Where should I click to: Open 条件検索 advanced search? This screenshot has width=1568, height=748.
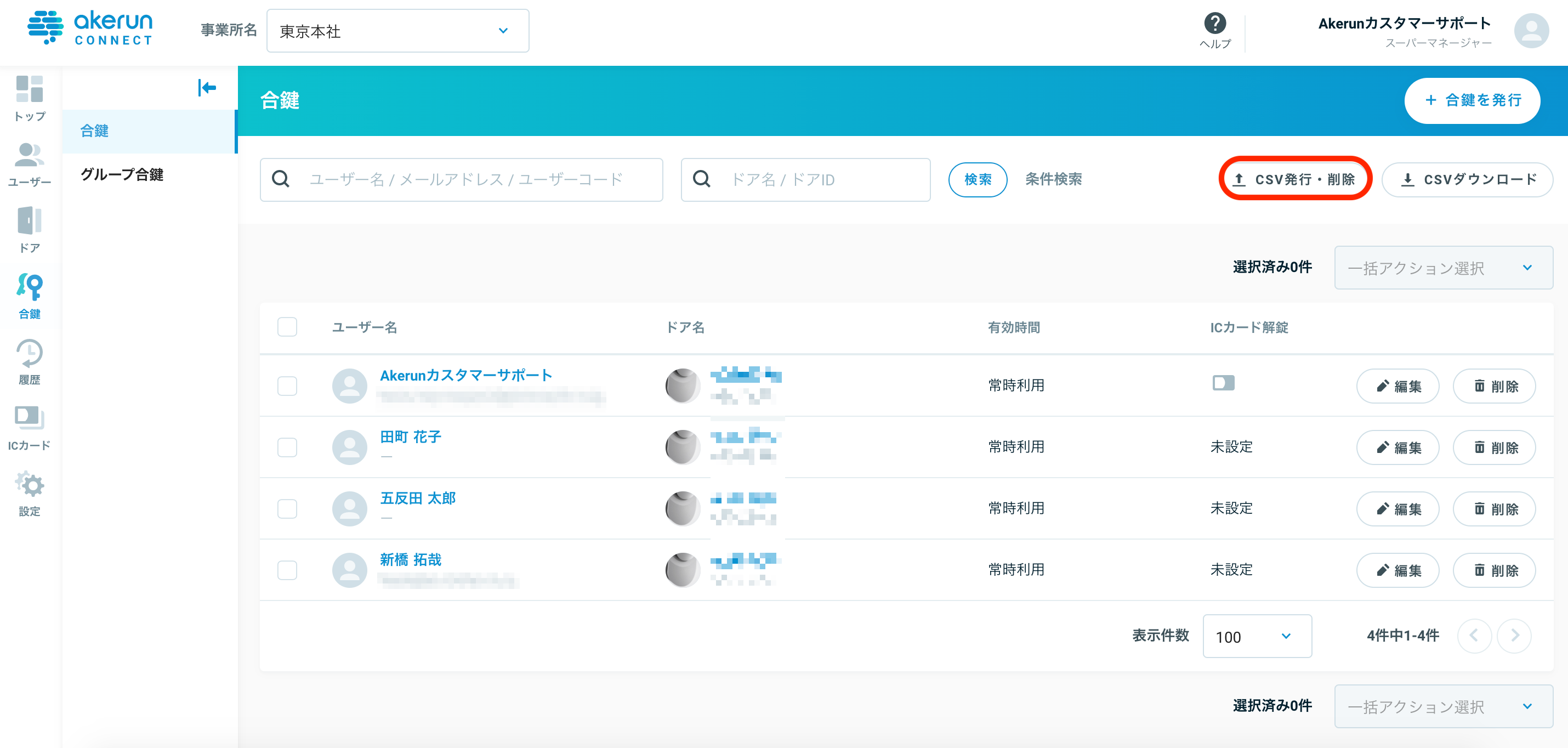(x=1054, y=179)
